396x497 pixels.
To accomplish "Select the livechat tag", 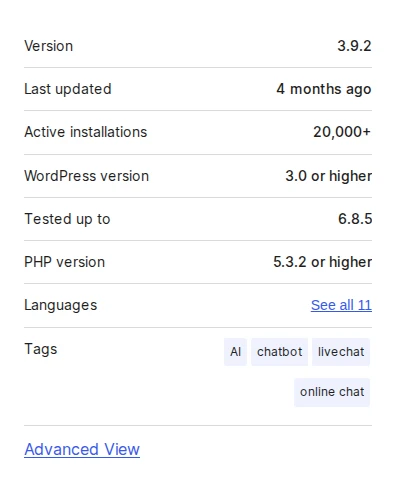I will pyautogui.click(x=341, y=352).
